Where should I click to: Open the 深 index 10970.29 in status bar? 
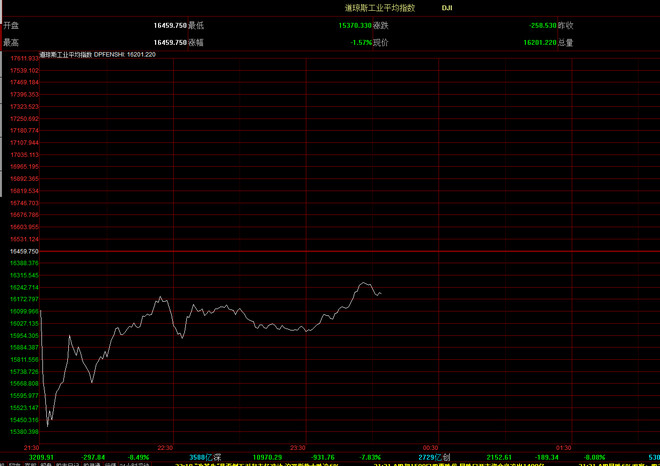[x=267, y=457]
